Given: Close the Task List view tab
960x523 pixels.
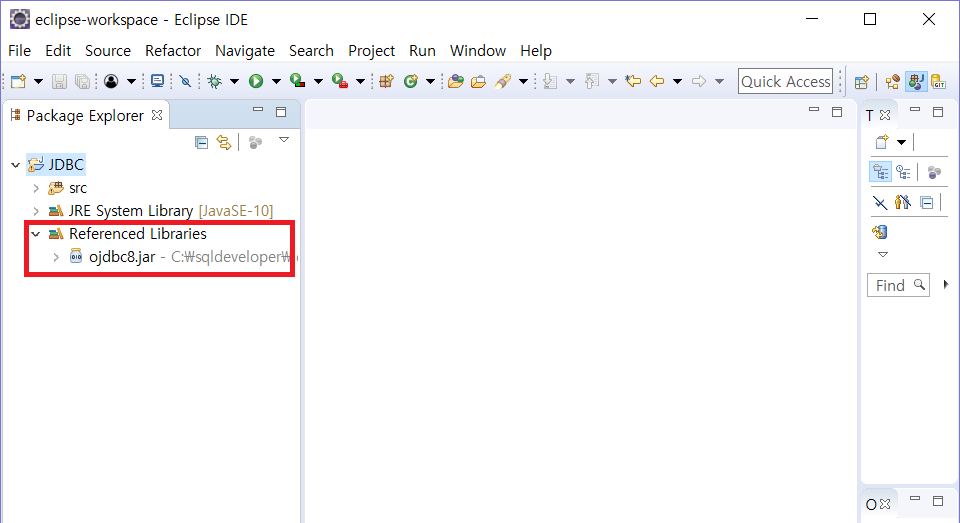Looking at the screenshot, I should pyautogui.click(x=885, y=115).
